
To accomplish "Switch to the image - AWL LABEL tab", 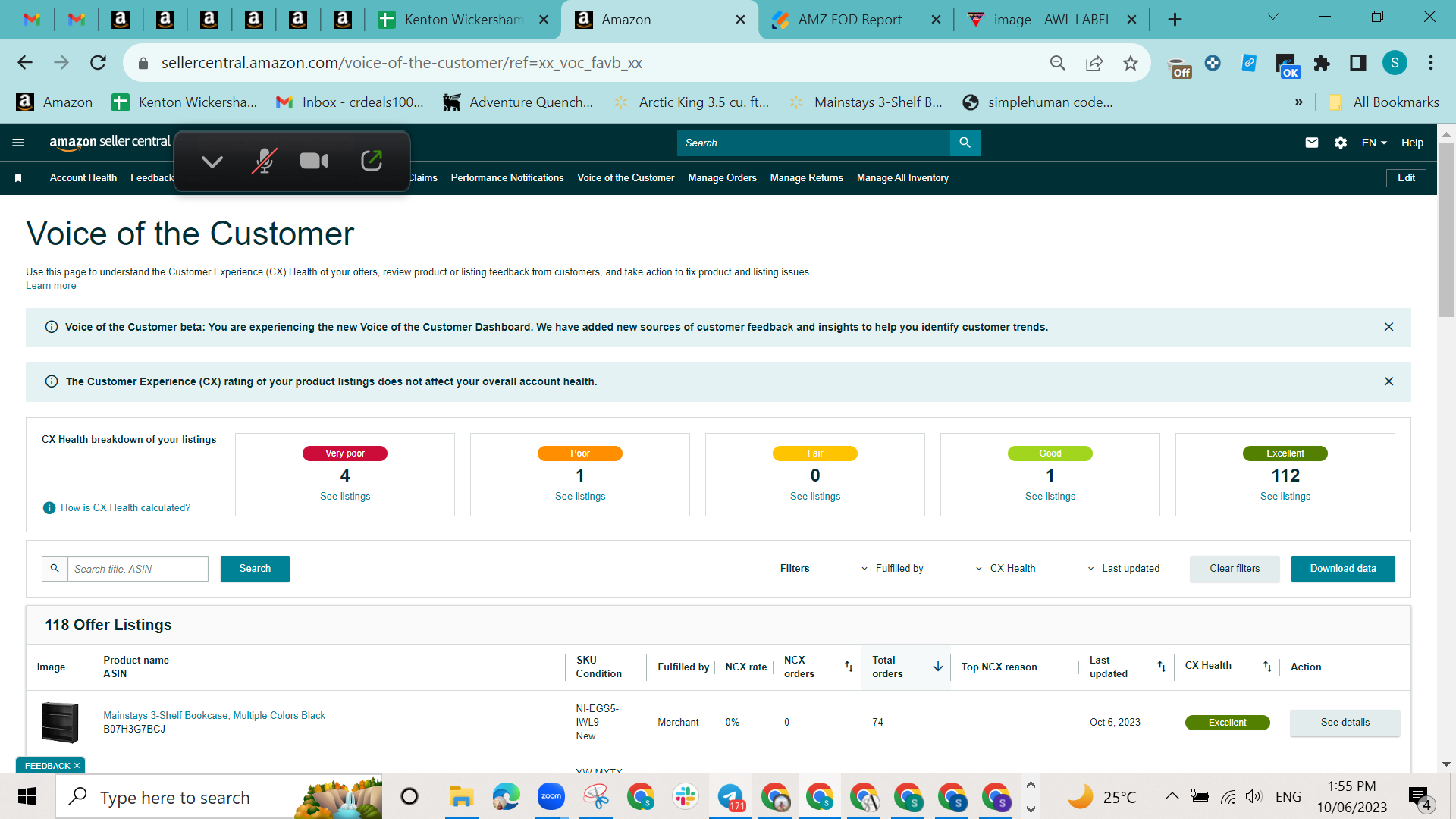I will click(1053, 20).
